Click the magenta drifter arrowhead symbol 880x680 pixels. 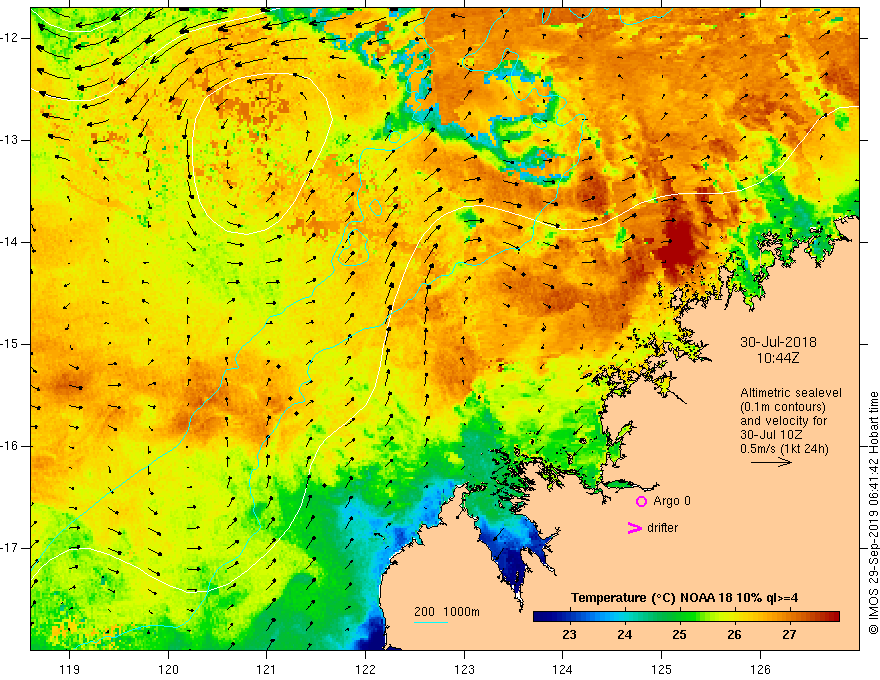pyautogui.click(x=634, y=528)
